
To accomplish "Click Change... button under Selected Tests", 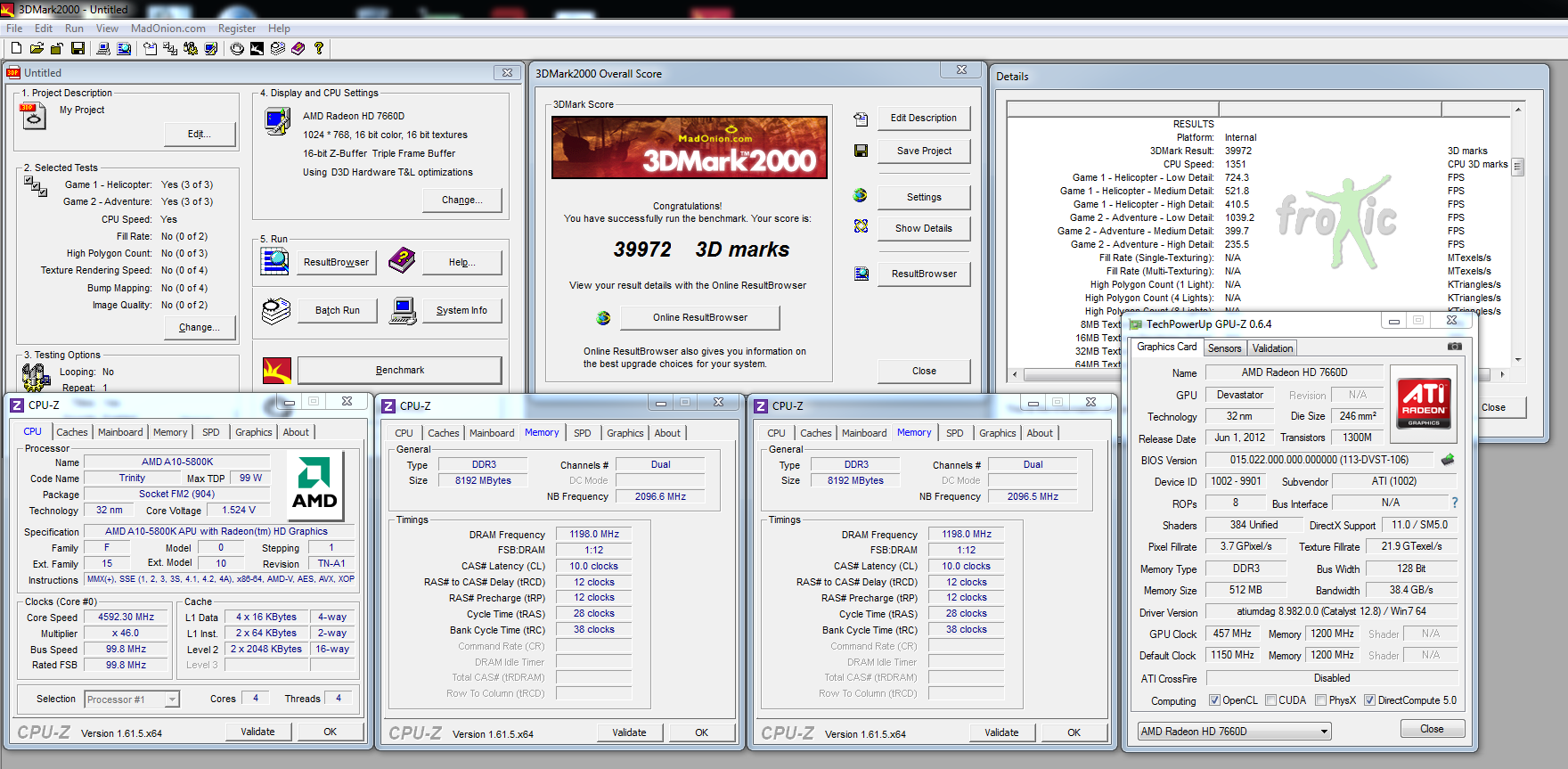I will point(199,328).
